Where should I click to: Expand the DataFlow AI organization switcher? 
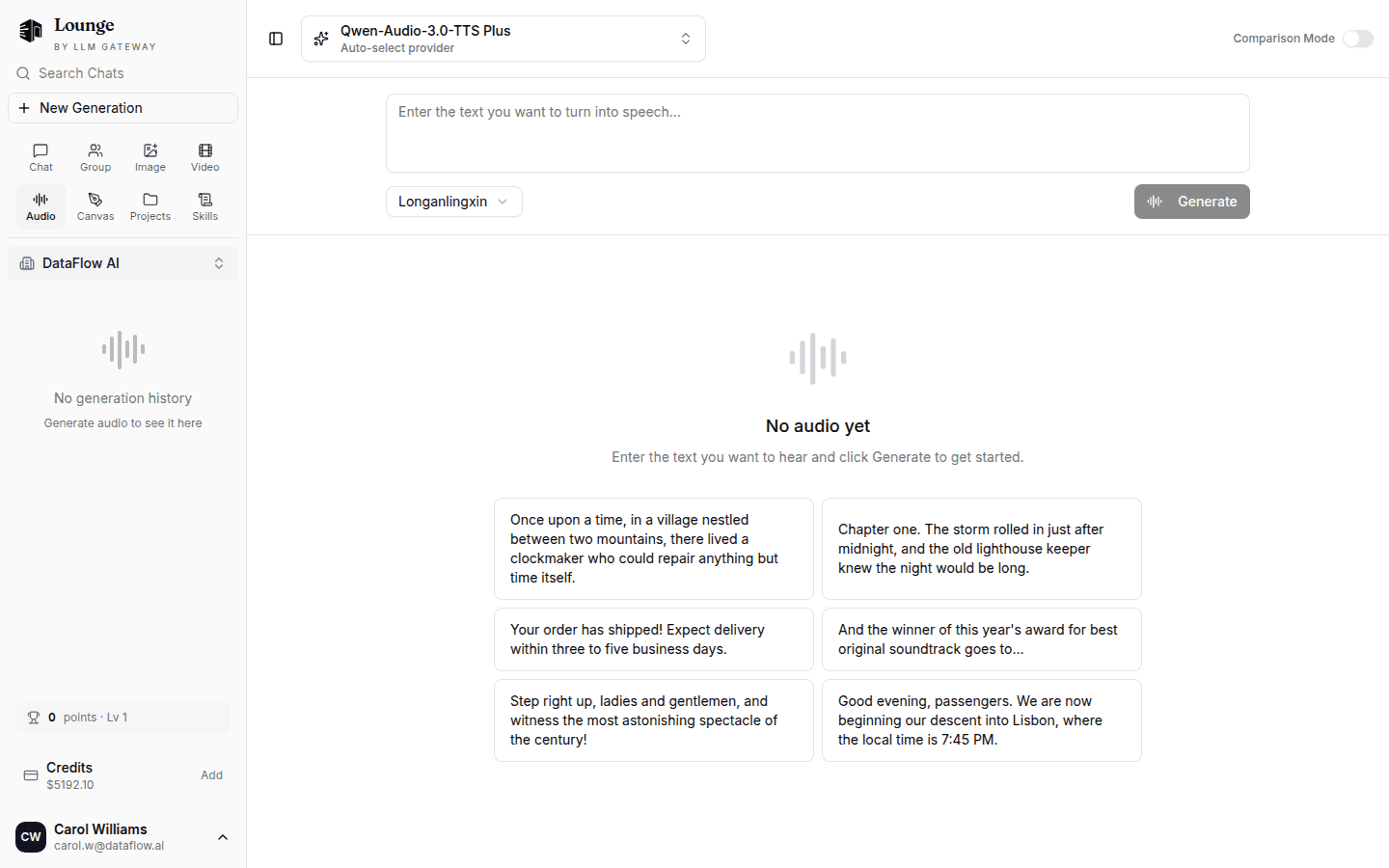click(x=123, y=263)
